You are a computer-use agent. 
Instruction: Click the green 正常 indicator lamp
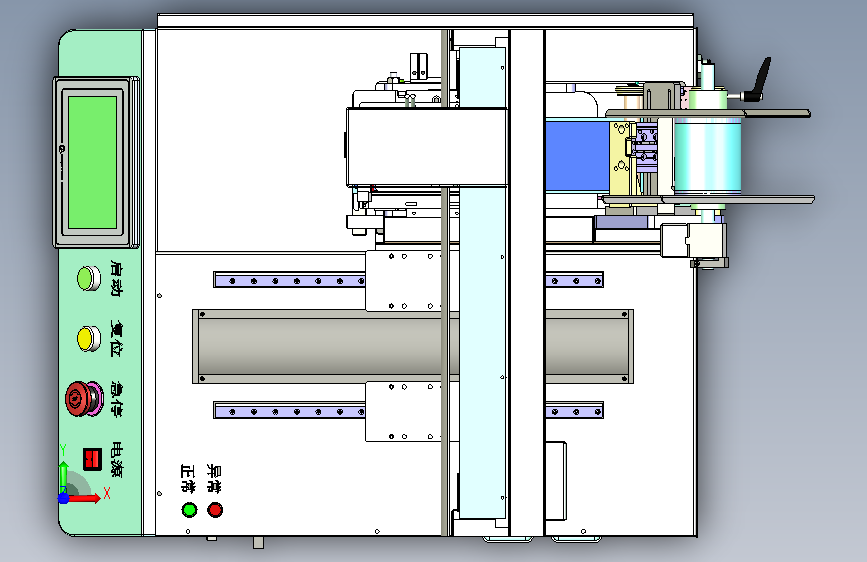(189, 509)
